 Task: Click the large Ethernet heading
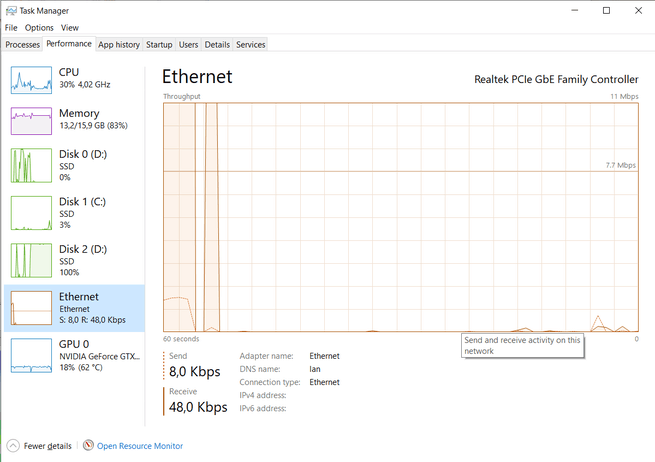tap(197, 77)
